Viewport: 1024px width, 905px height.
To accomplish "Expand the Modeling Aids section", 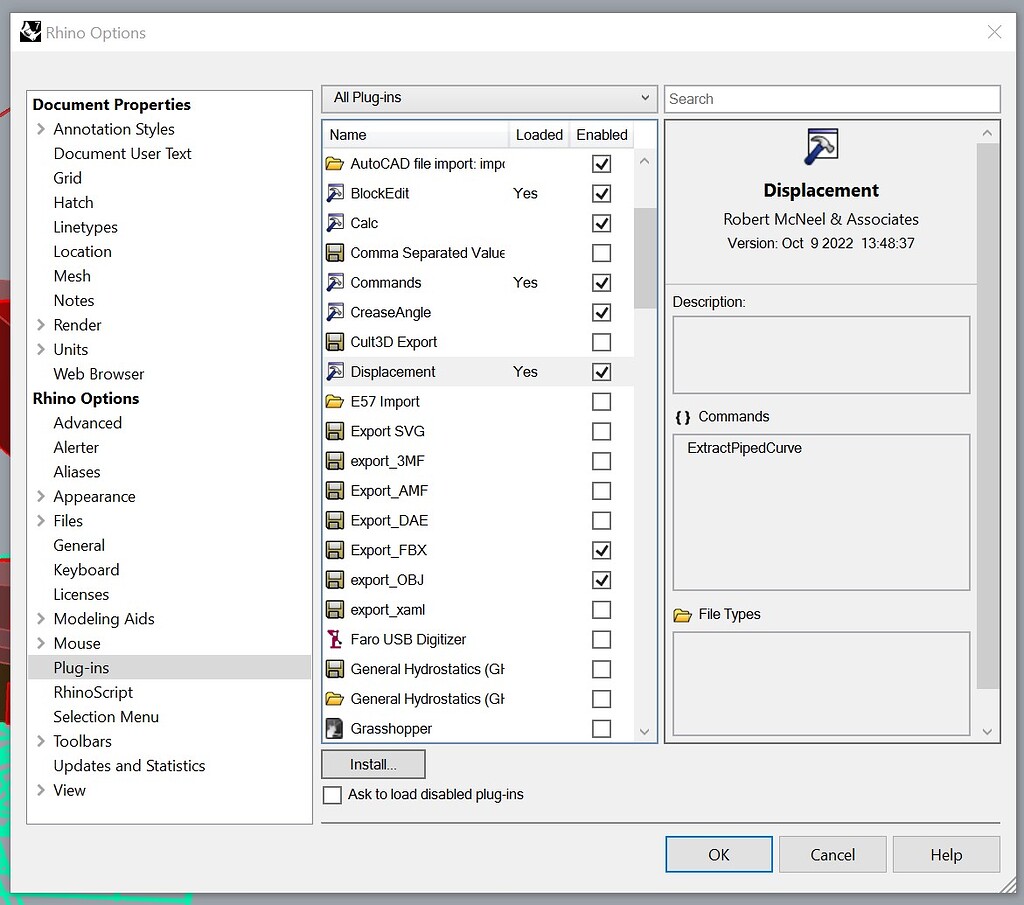I will pos(40,618).
